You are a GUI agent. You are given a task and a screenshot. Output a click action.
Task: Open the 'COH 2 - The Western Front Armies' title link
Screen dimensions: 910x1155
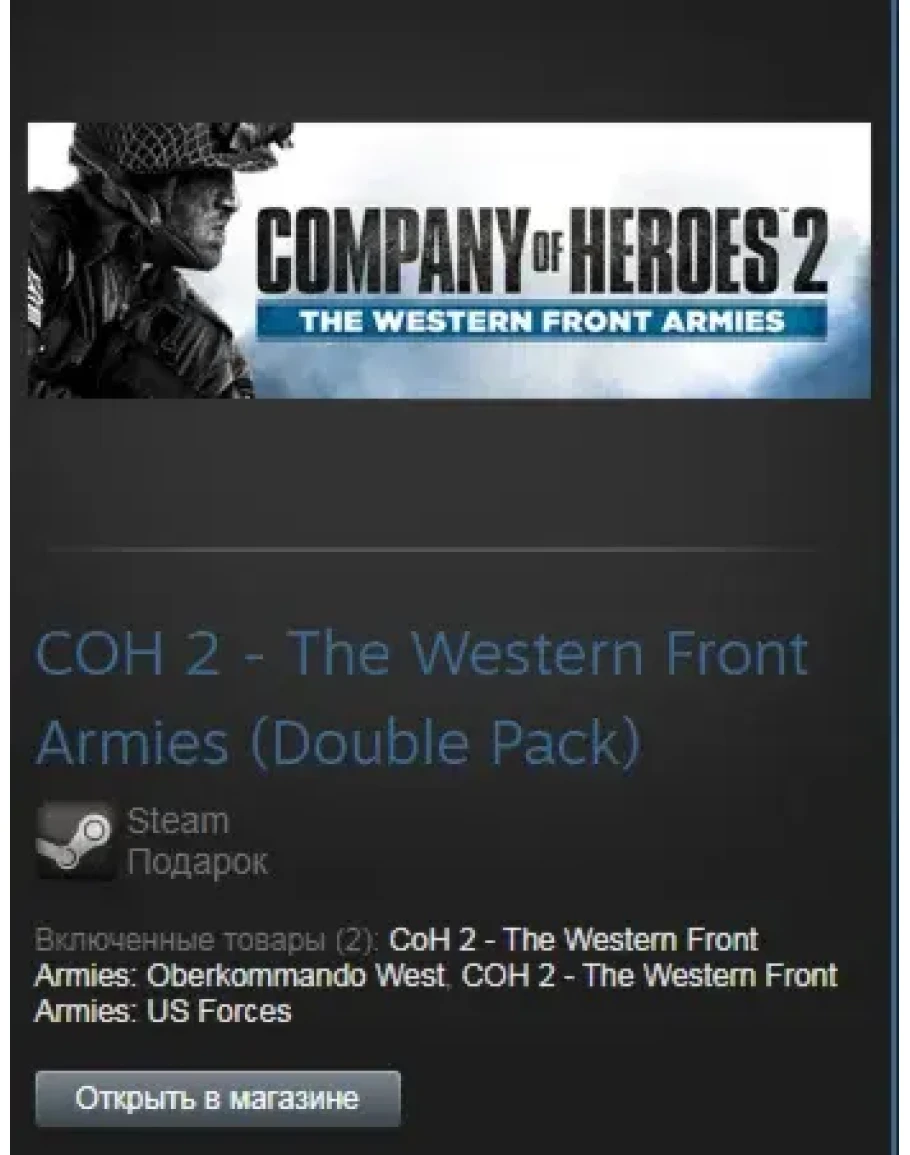(x=421, y=697)
